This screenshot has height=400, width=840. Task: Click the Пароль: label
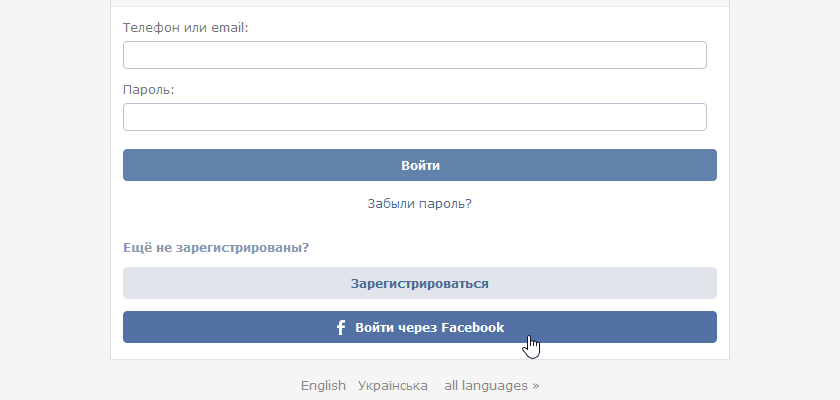click(x=149, y=89)
